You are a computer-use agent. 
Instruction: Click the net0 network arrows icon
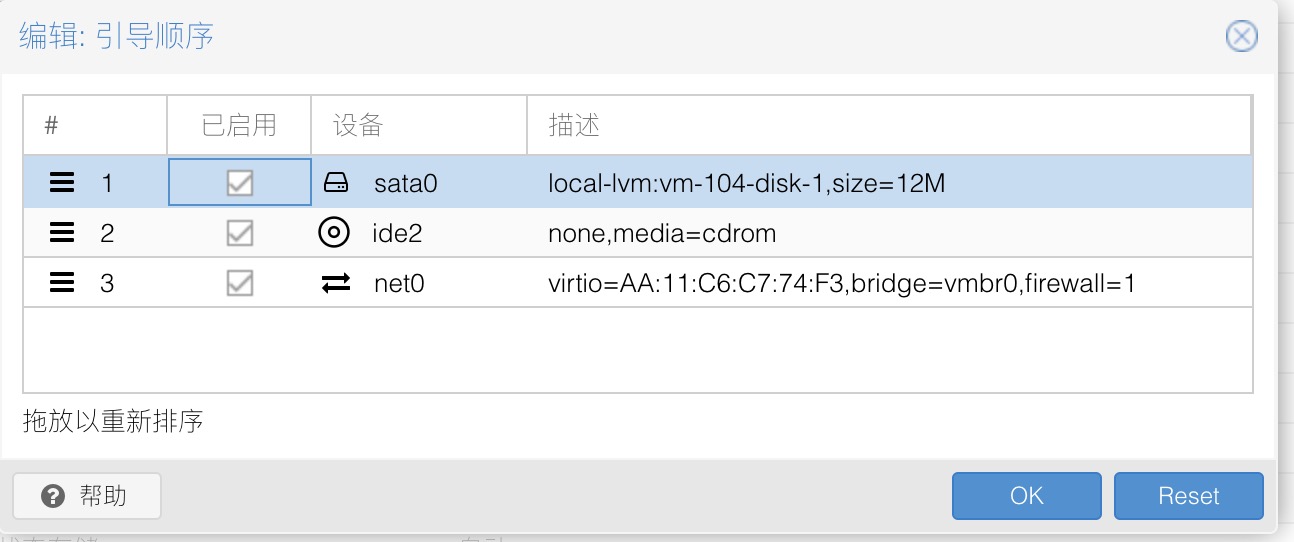[x=336, y=283]
